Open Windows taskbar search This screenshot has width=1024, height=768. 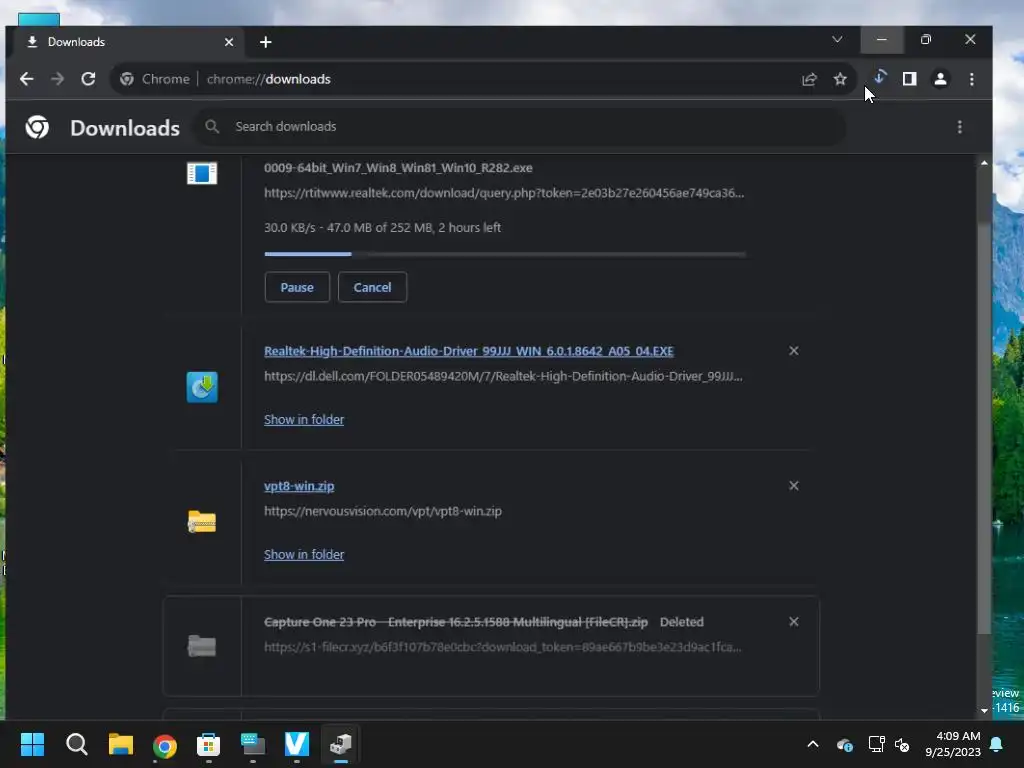click(x=76, y=744)
